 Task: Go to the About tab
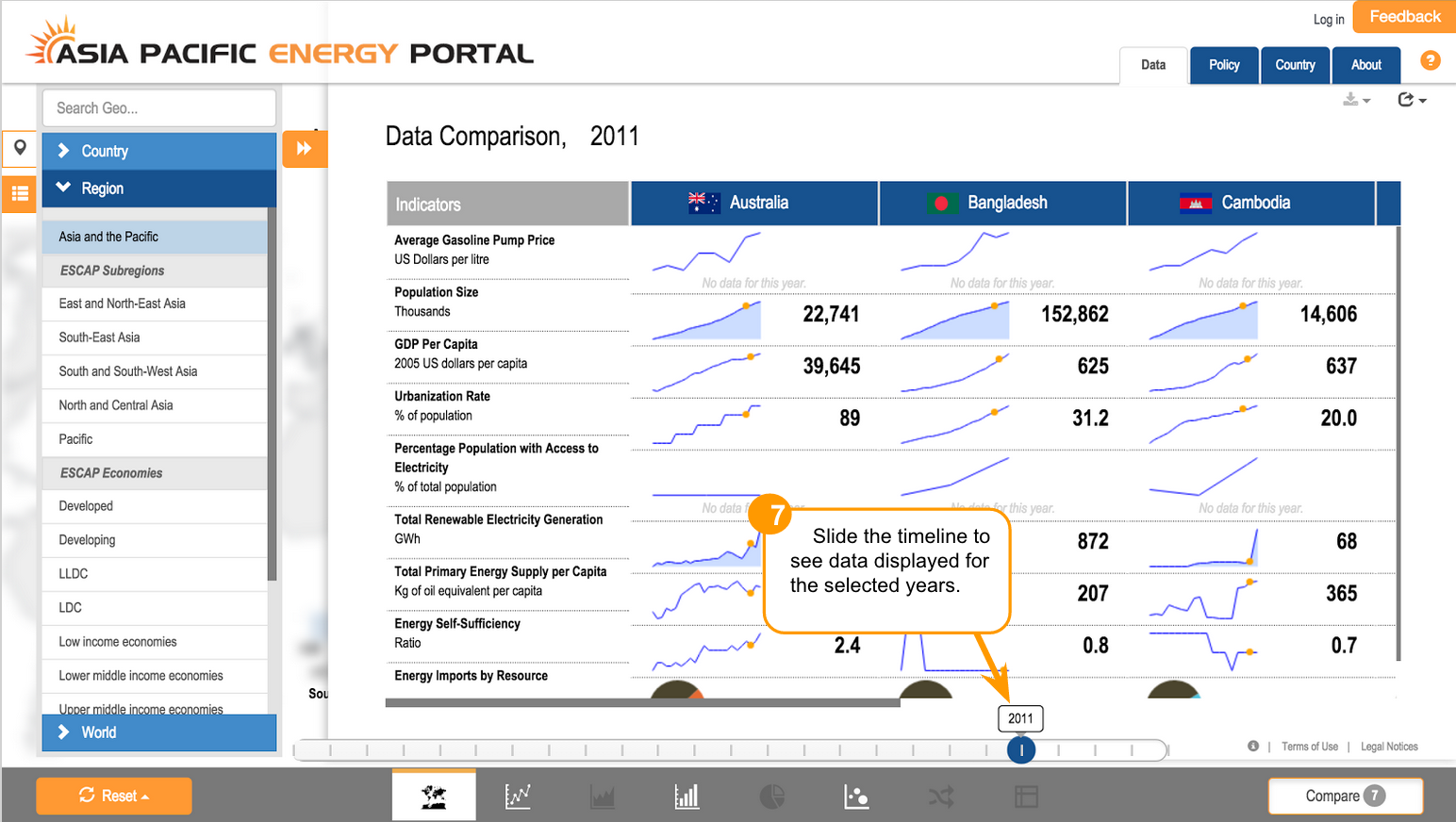coord(1365,65)
